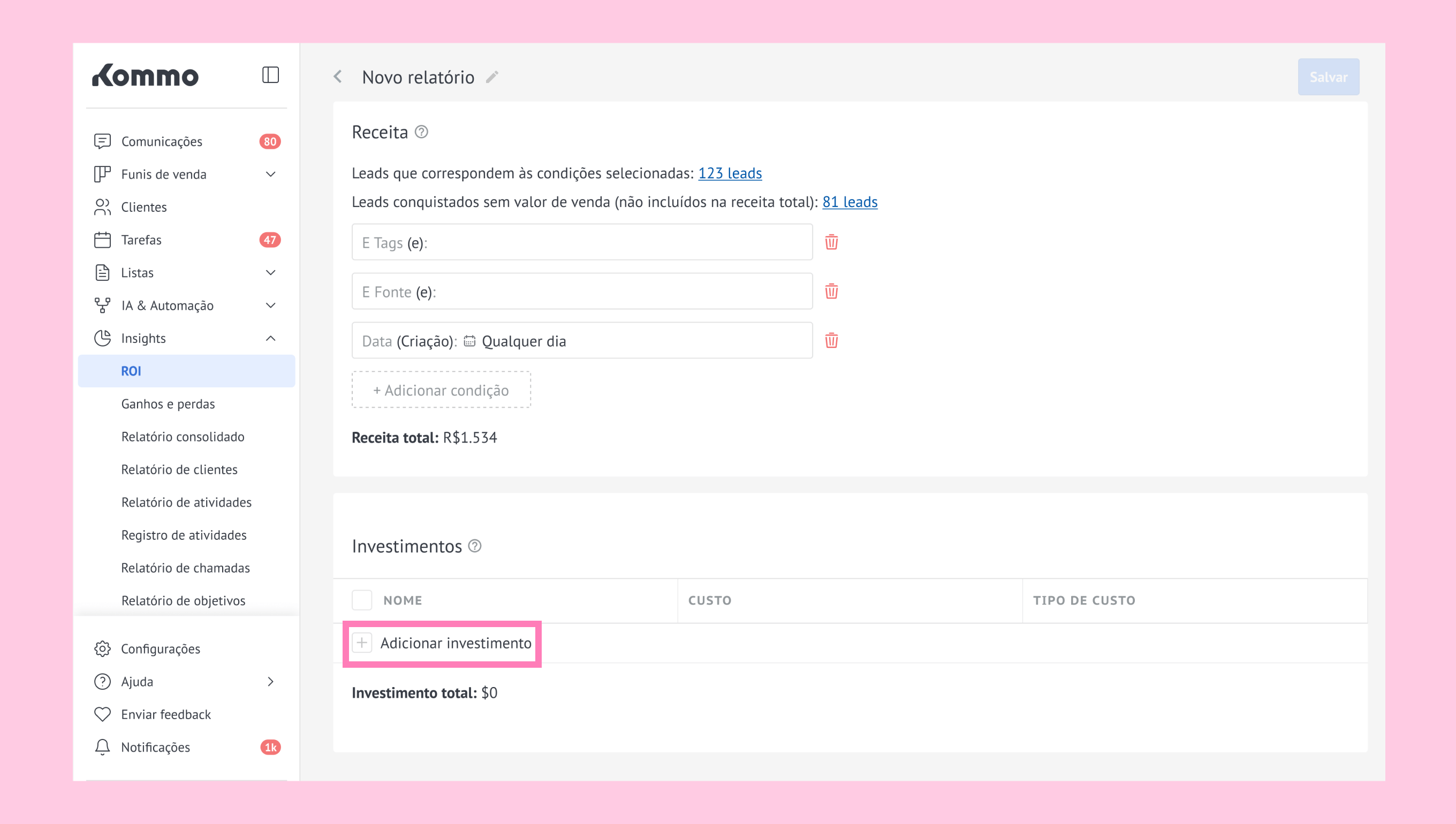Open Ganhos e perdas report

[168, 403]
